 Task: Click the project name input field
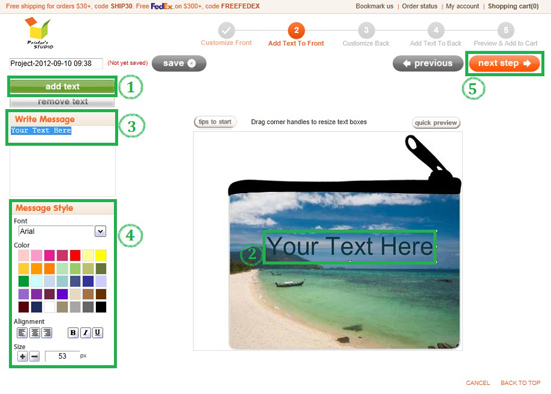click(x=56, y=64)
